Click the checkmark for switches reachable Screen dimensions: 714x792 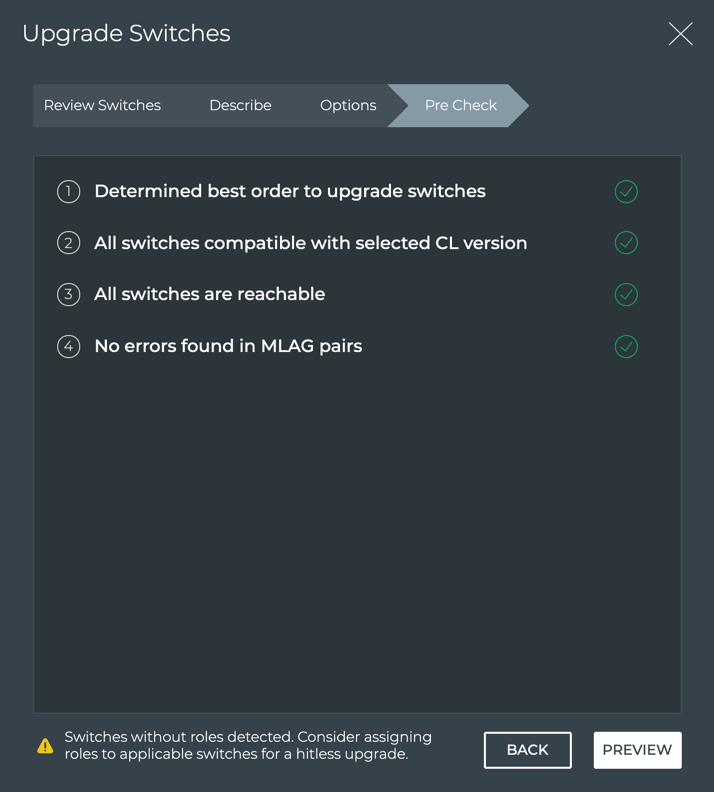coord(626,294)
